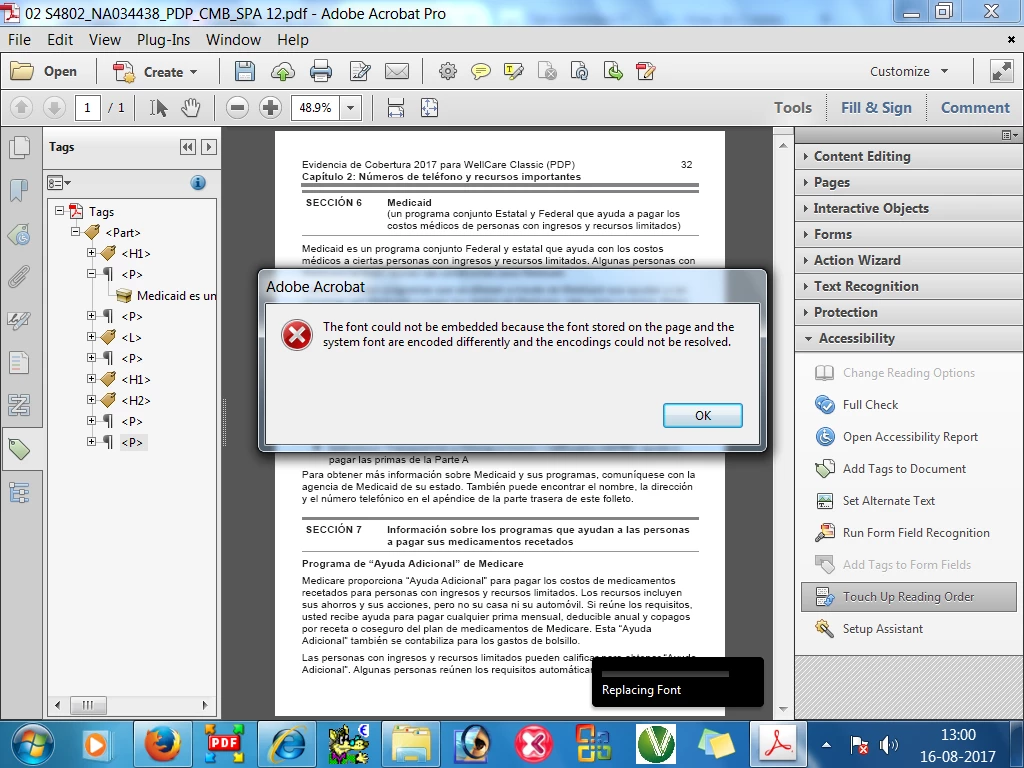This screenshot has width=1024, height=768.
Task: Open the View menu
Action: pyautogui.click(x=104, y=40)
